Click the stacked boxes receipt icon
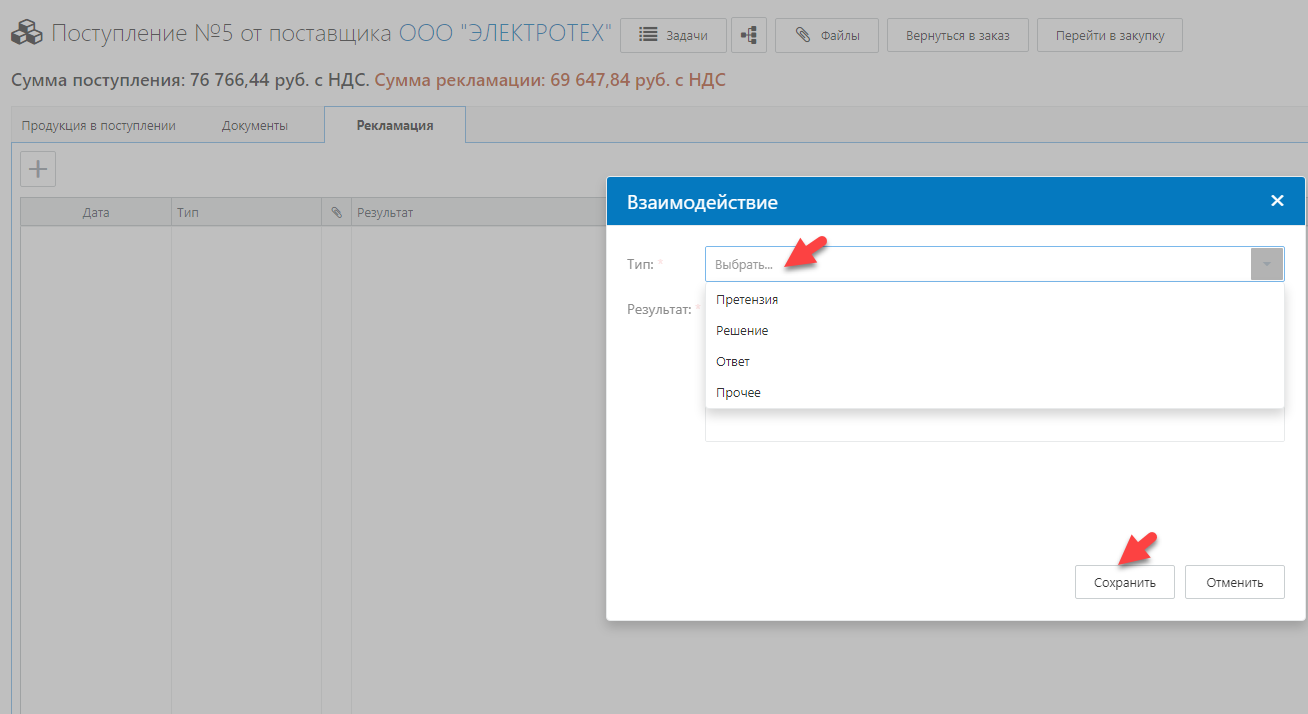 tap(26, 35)
